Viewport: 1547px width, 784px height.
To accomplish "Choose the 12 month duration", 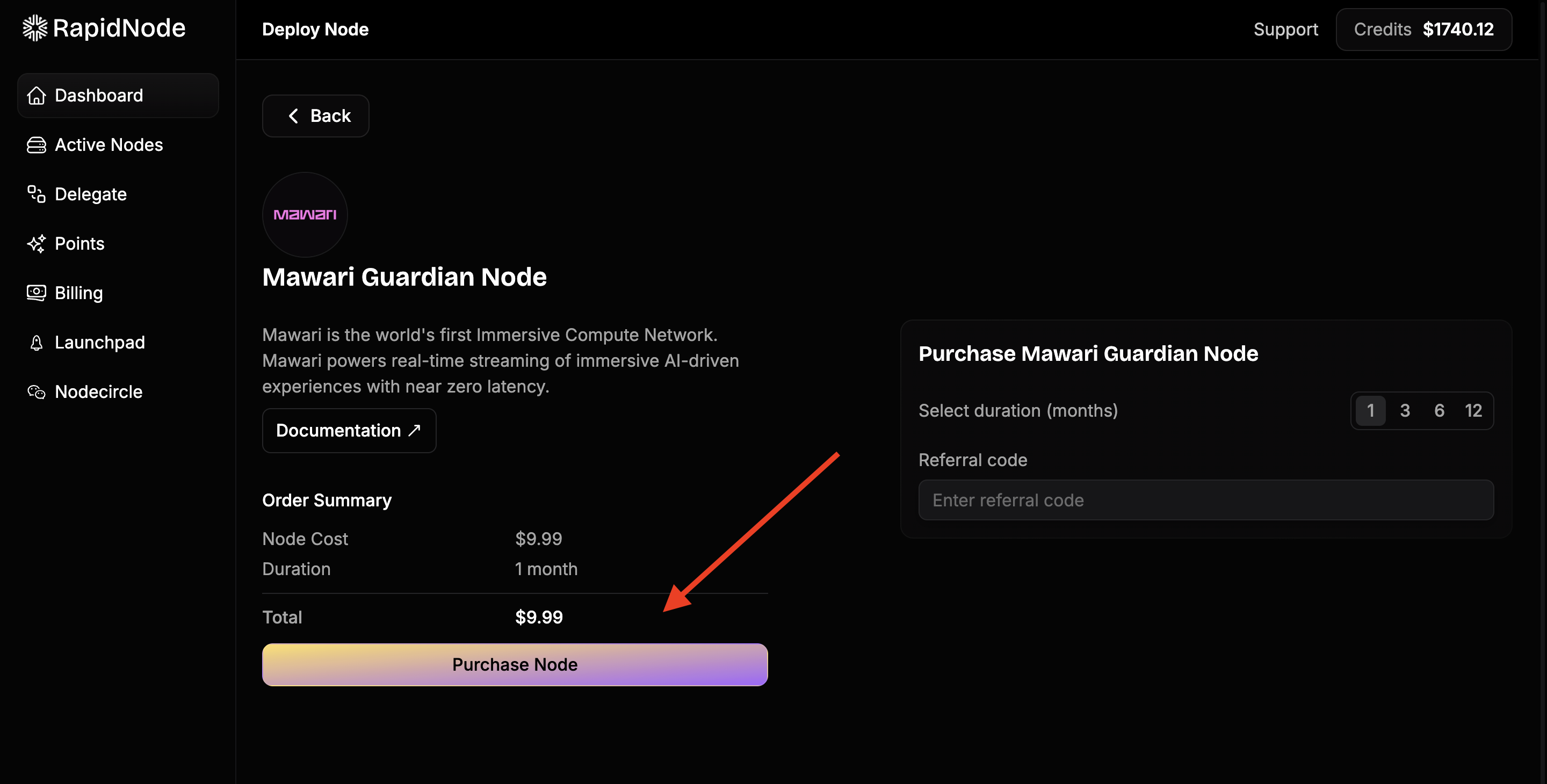I will point(1473,411).
